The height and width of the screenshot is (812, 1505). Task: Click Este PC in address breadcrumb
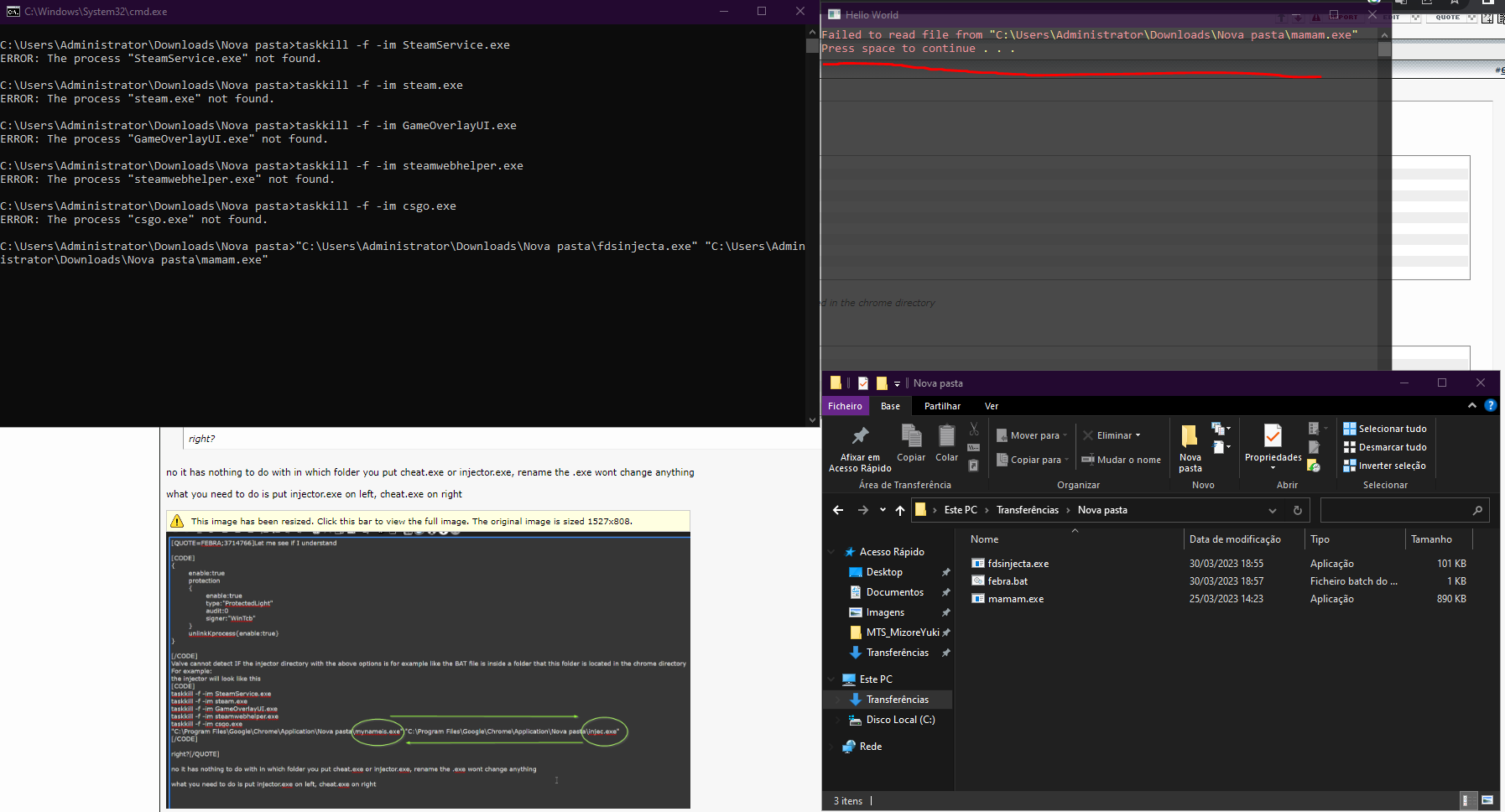pyautogui.click(x=961, y=510)
